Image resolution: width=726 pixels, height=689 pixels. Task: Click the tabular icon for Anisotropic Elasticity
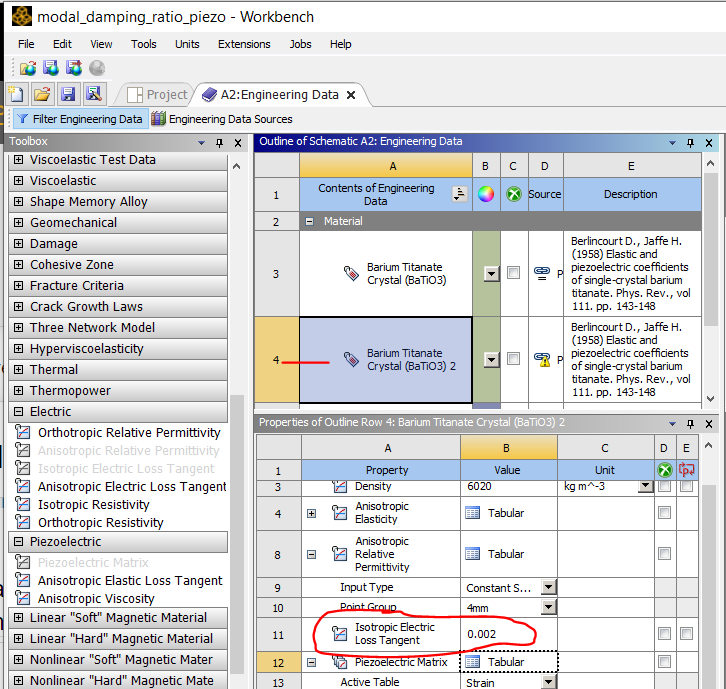(x=472, y=513)
